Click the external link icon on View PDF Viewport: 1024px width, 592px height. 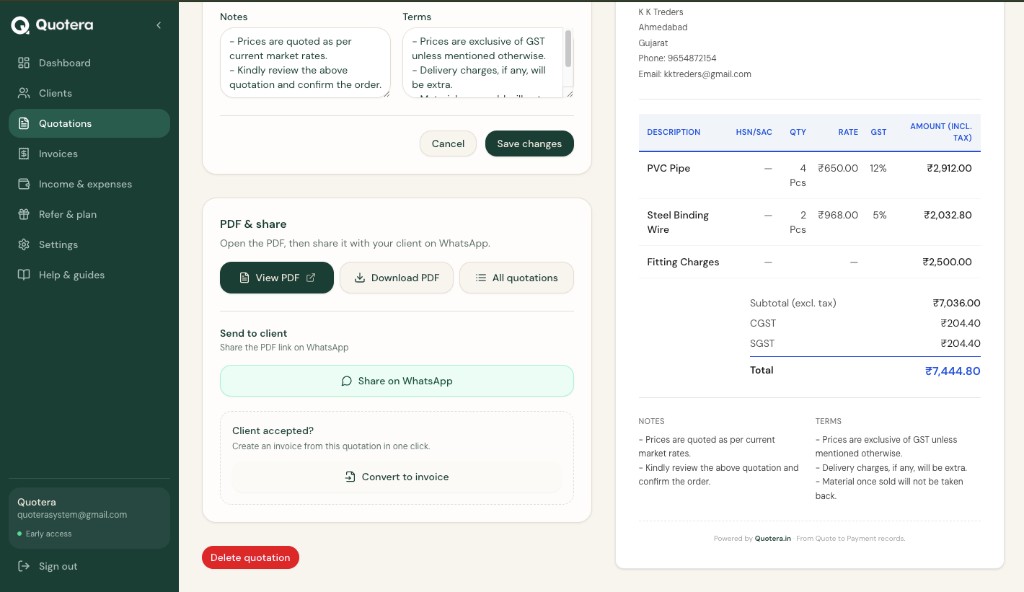pos(311,278)
